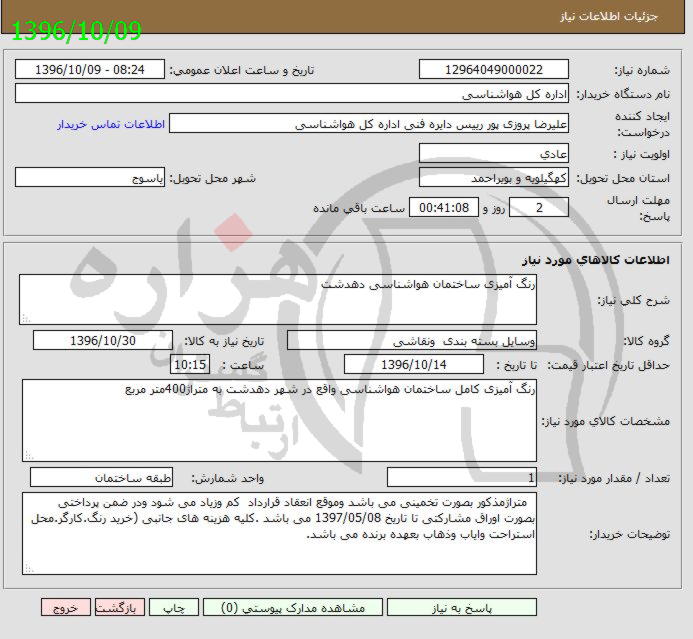Image resolution: width=693 pixels, height=639 pixels.
Task: Click the اولویت نیاز label
Action: [641, 154]
